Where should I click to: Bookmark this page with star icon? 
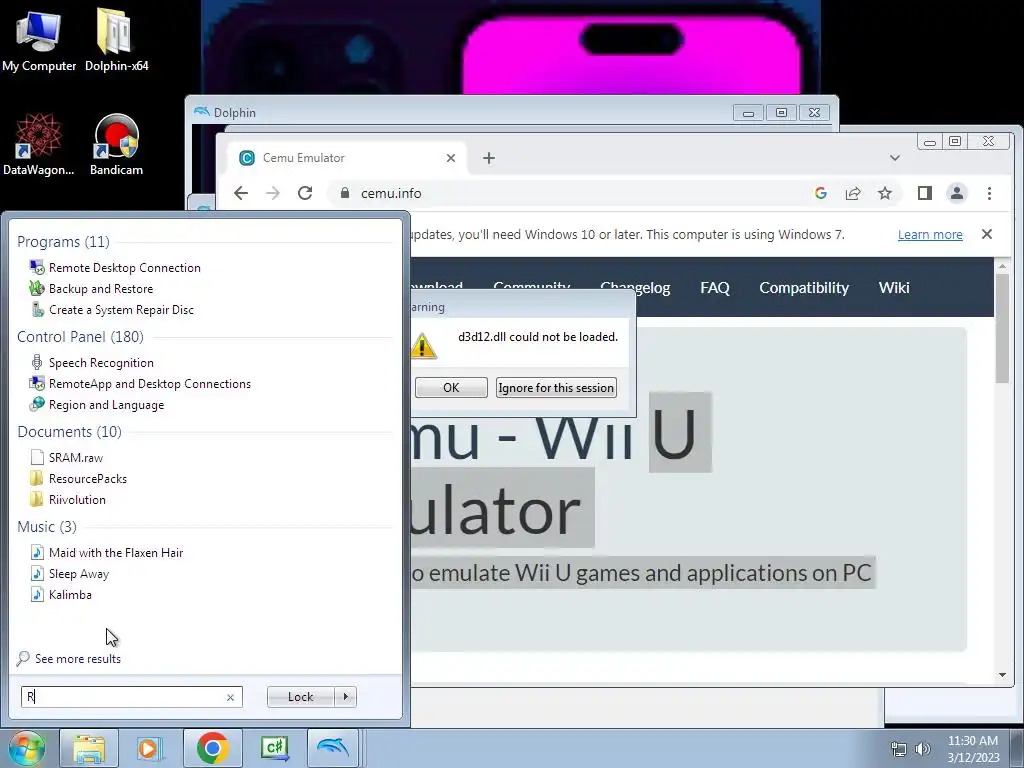[x=885, y=193]
